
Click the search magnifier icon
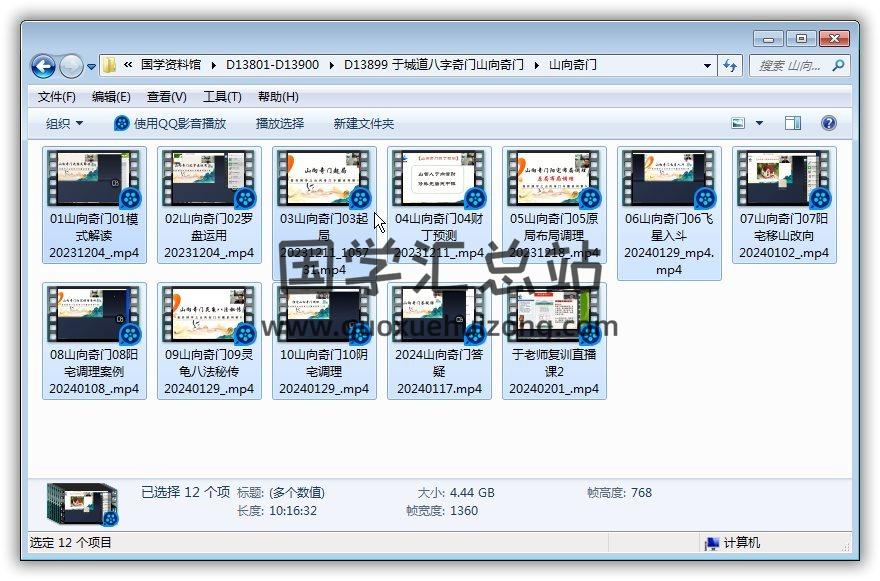[838, 65]
